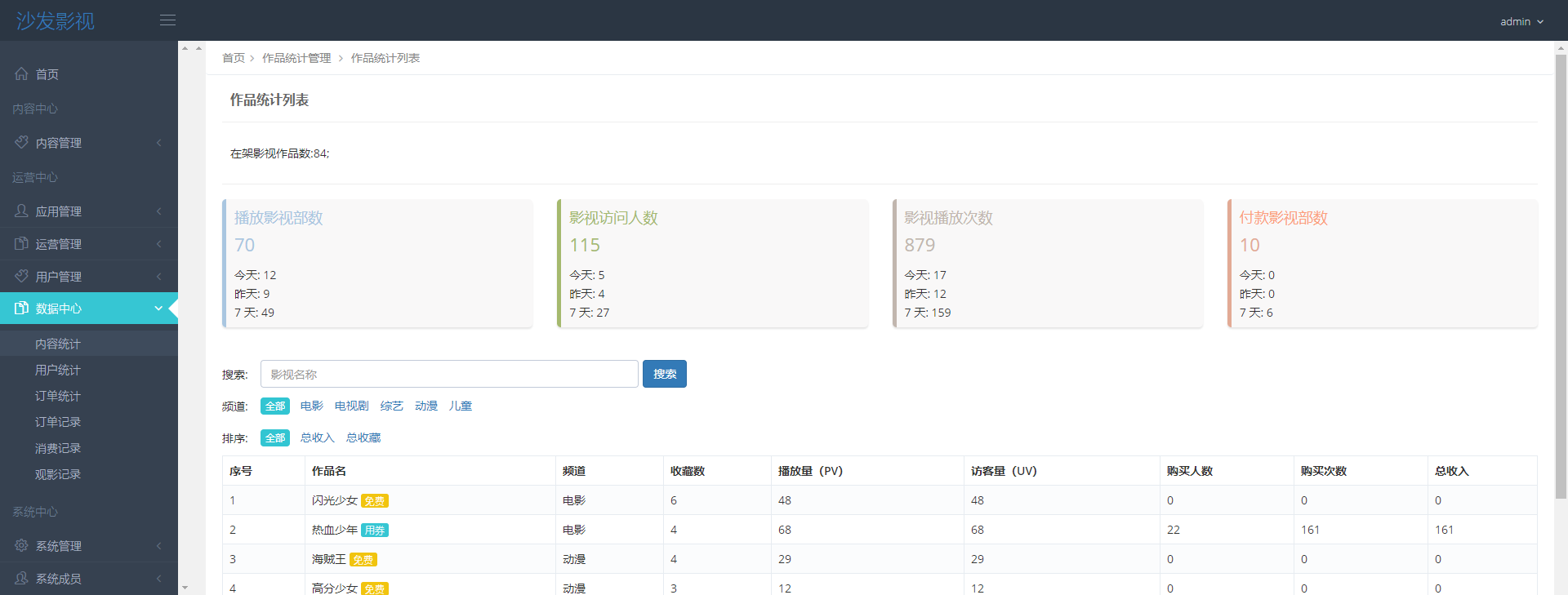Click the 沙发影视 logo
Image resolution: width=1568 pixels, height=595 pixels.
(56, 20)
